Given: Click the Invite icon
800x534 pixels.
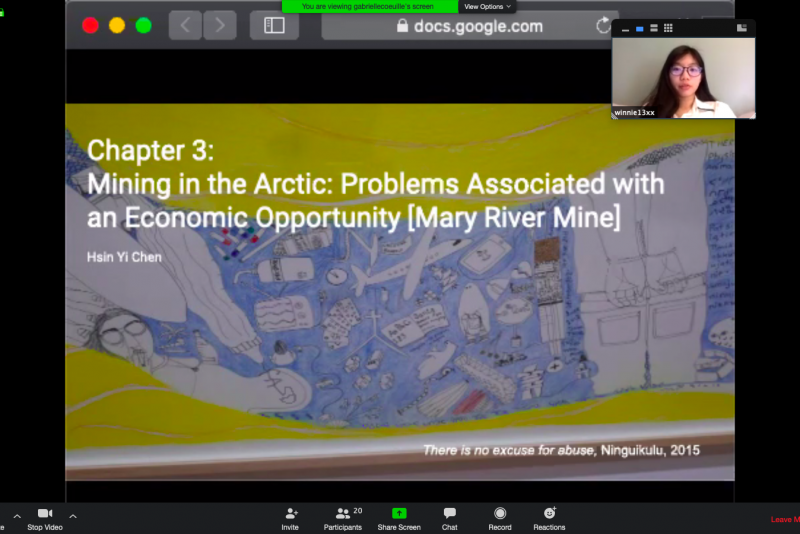Looking at the screenshot, I should coord(291,513).
